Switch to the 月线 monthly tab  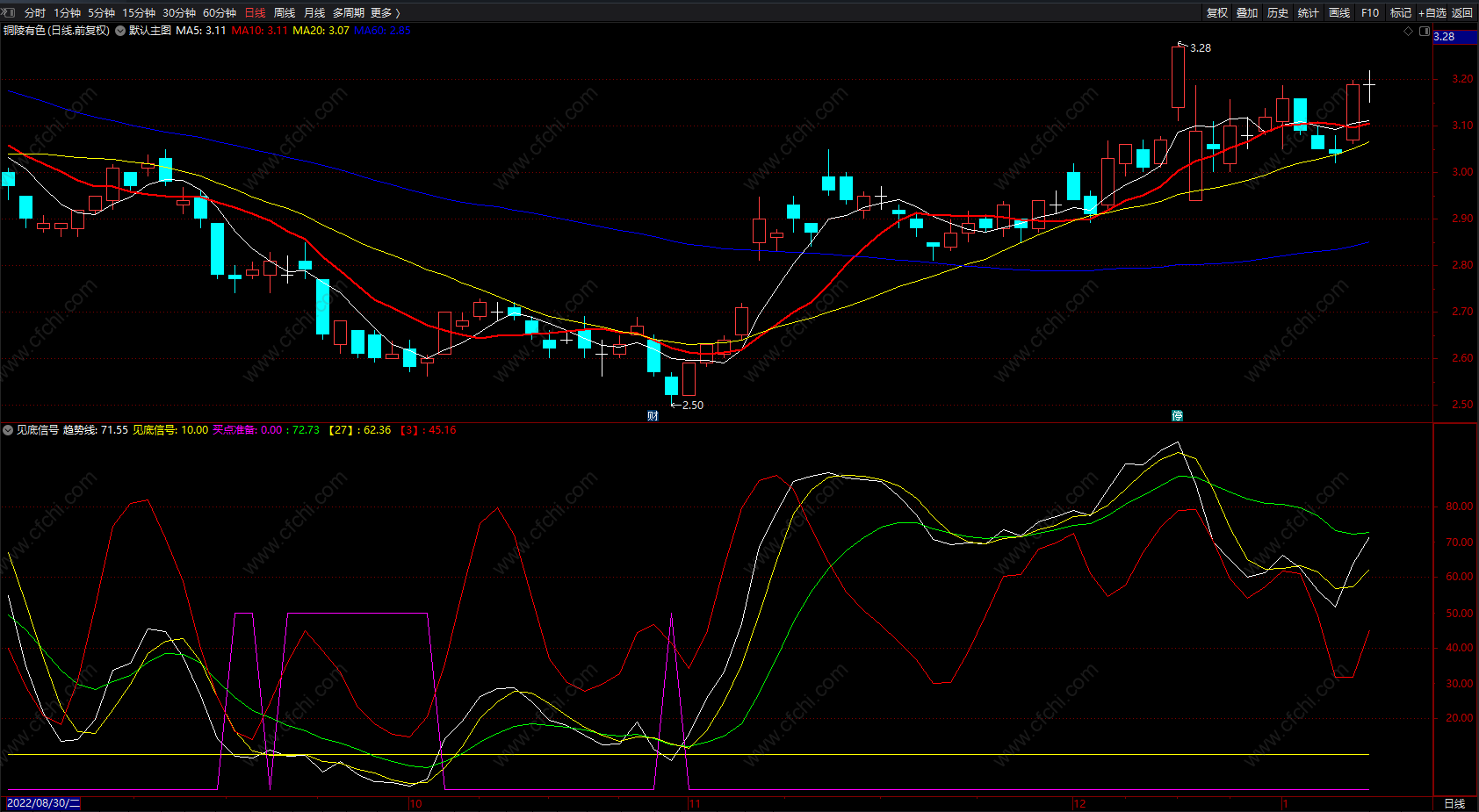point(314,12)
